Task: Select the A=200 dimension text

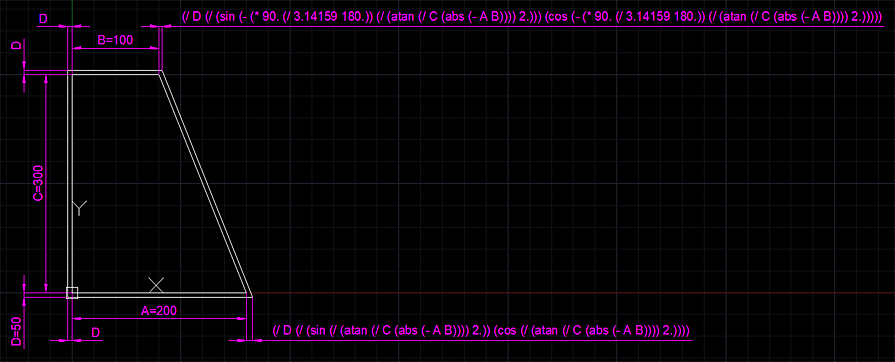Action: (159, 310)
